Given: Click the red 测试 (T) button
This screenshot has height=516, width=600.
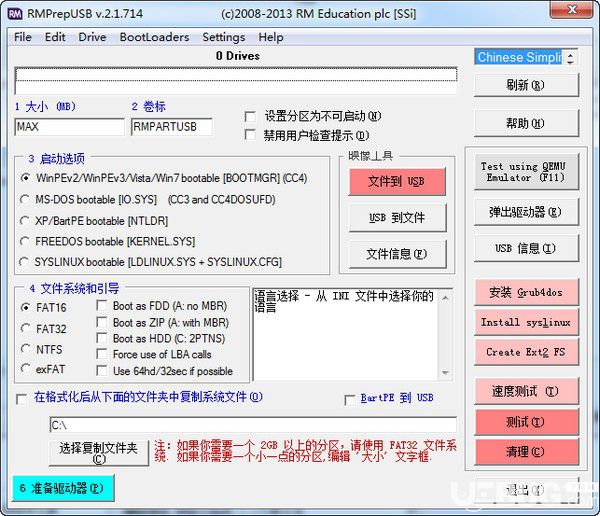Looking at the screenshot, I should 526,422.
